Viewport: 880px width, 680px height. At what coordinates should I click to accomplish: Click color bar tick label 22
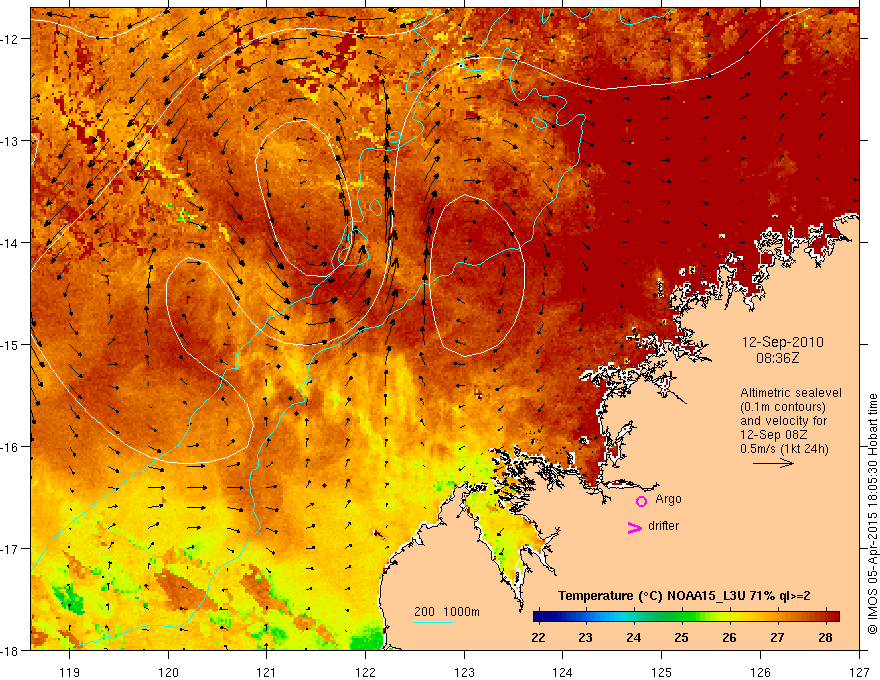(538, 638)
